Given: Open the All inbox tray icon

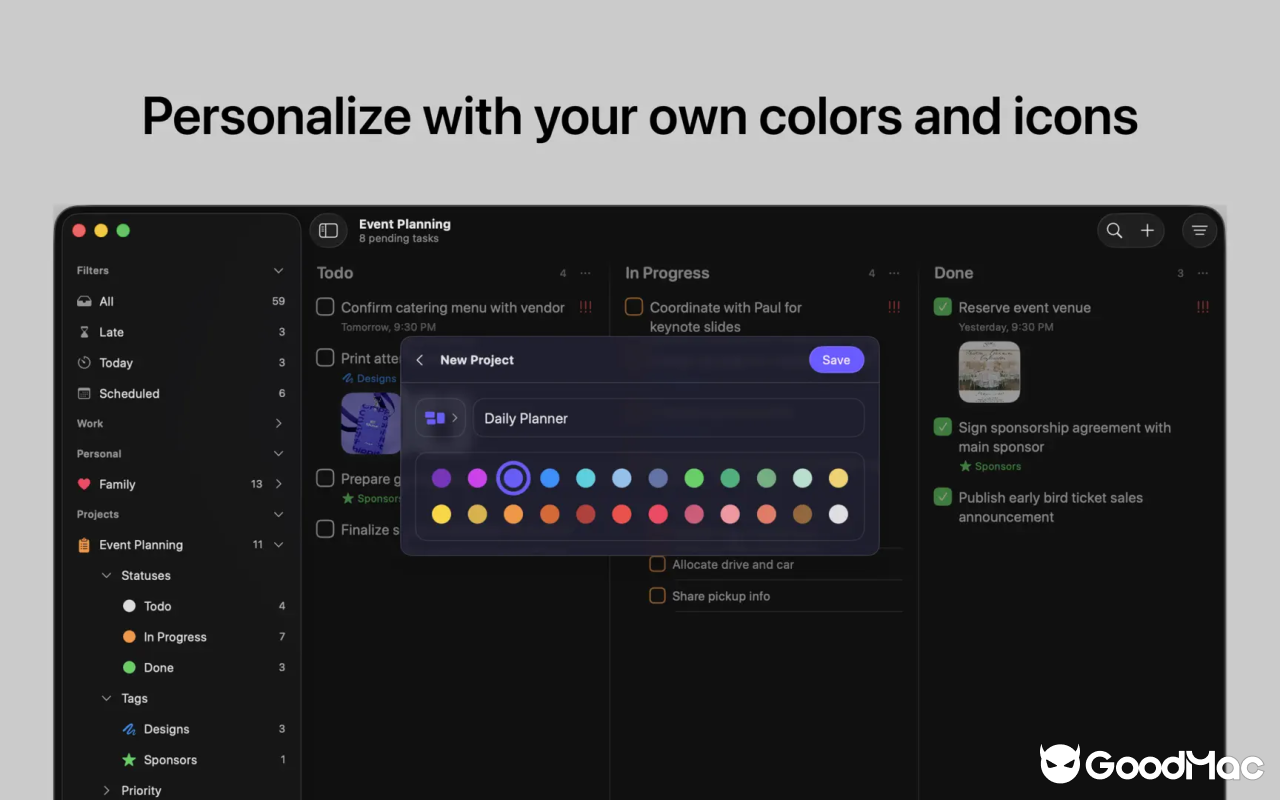Looking at the screenshot, I should (x=85, y=301).
